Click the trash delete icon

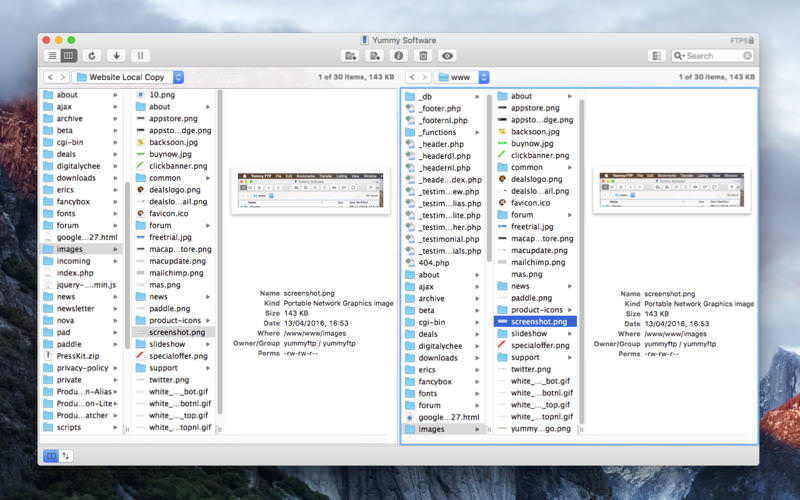click(x=423, y=56)
